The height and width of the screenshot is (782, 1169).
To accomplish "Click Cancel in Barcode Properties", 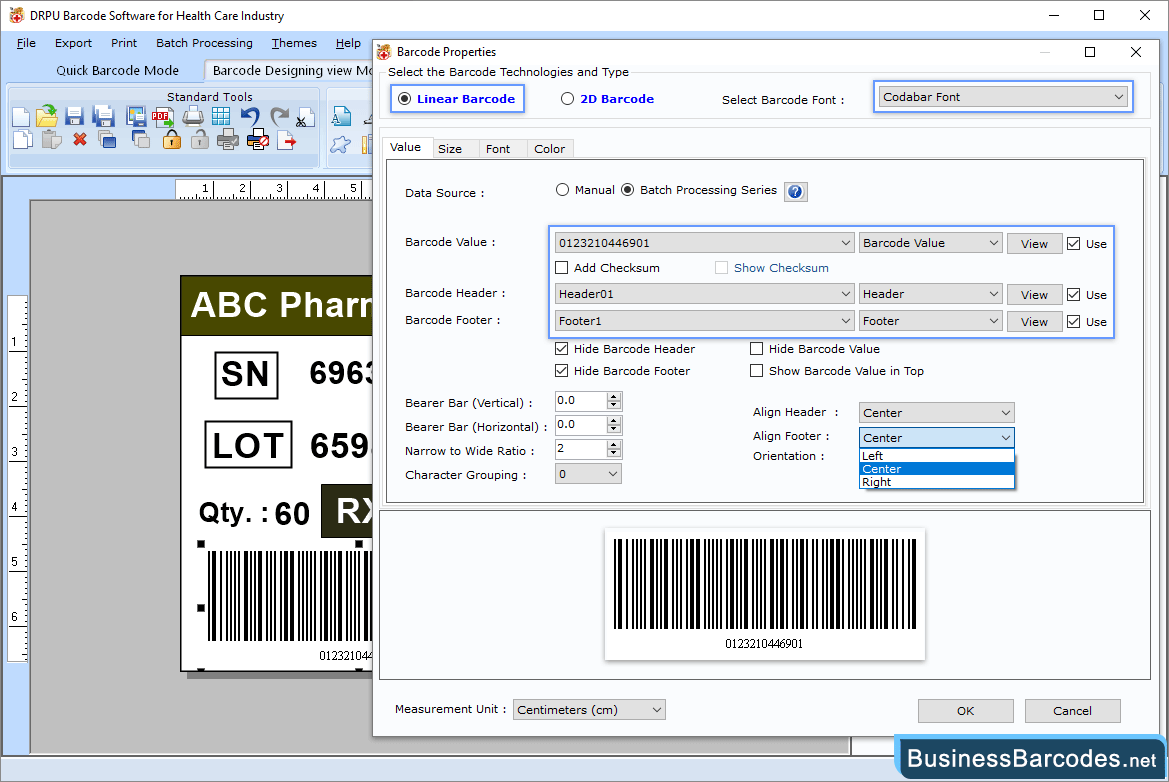I will [x=1072, y=711].
